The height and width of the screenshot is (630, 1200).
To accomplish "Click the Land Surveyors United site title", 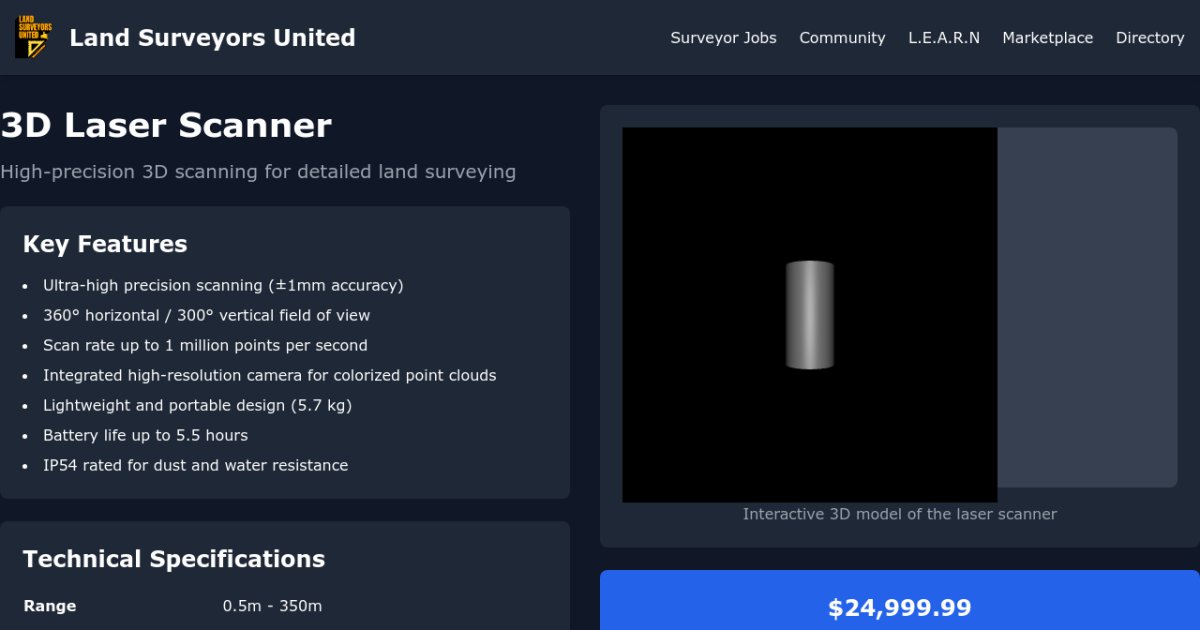I will 212,37.
